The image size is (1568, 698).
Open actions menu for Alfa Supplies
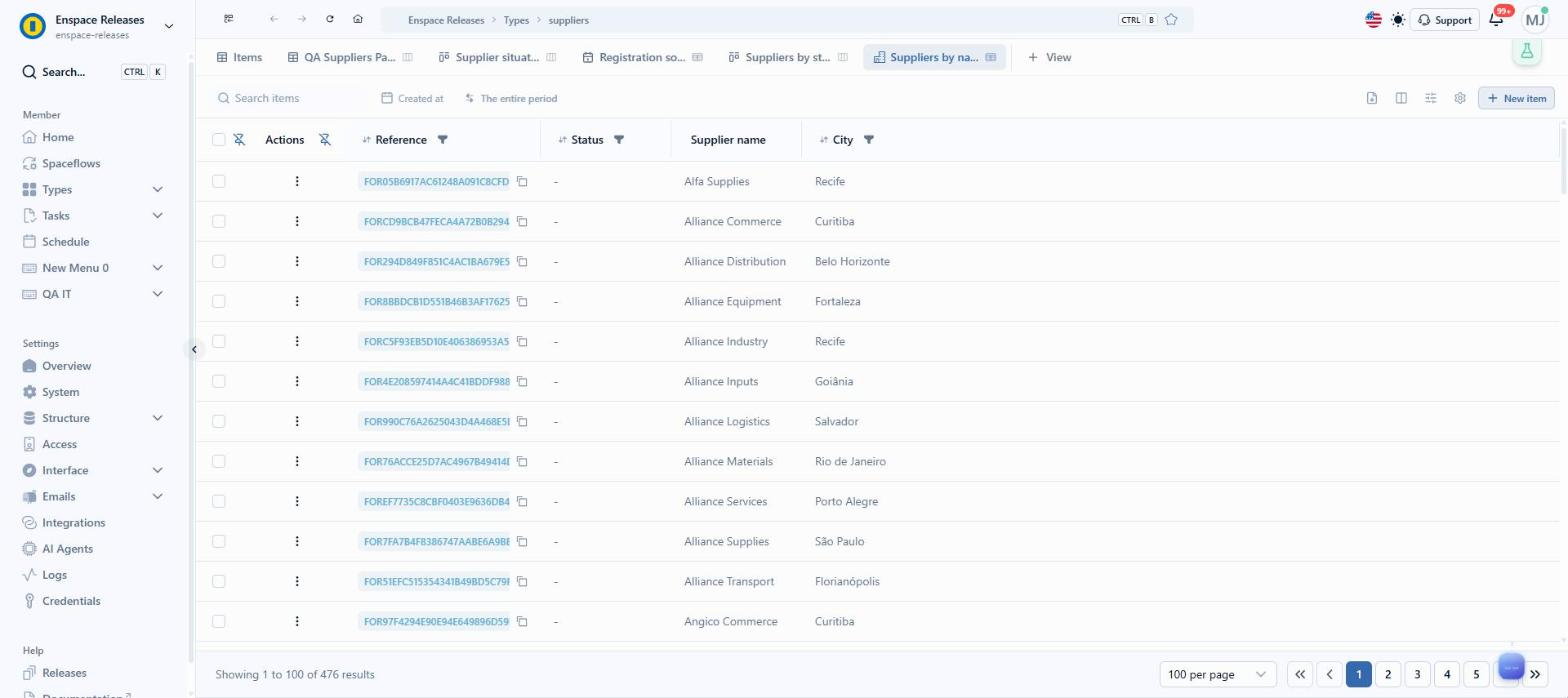tap(297, 181)
